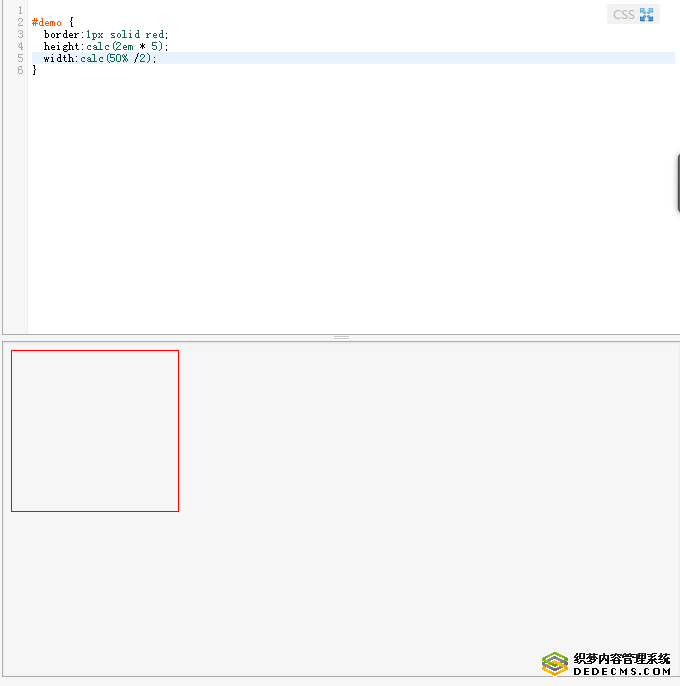
Task: Click the Chinese 织梦内容管理系统 watermark text
Action: 622,659
